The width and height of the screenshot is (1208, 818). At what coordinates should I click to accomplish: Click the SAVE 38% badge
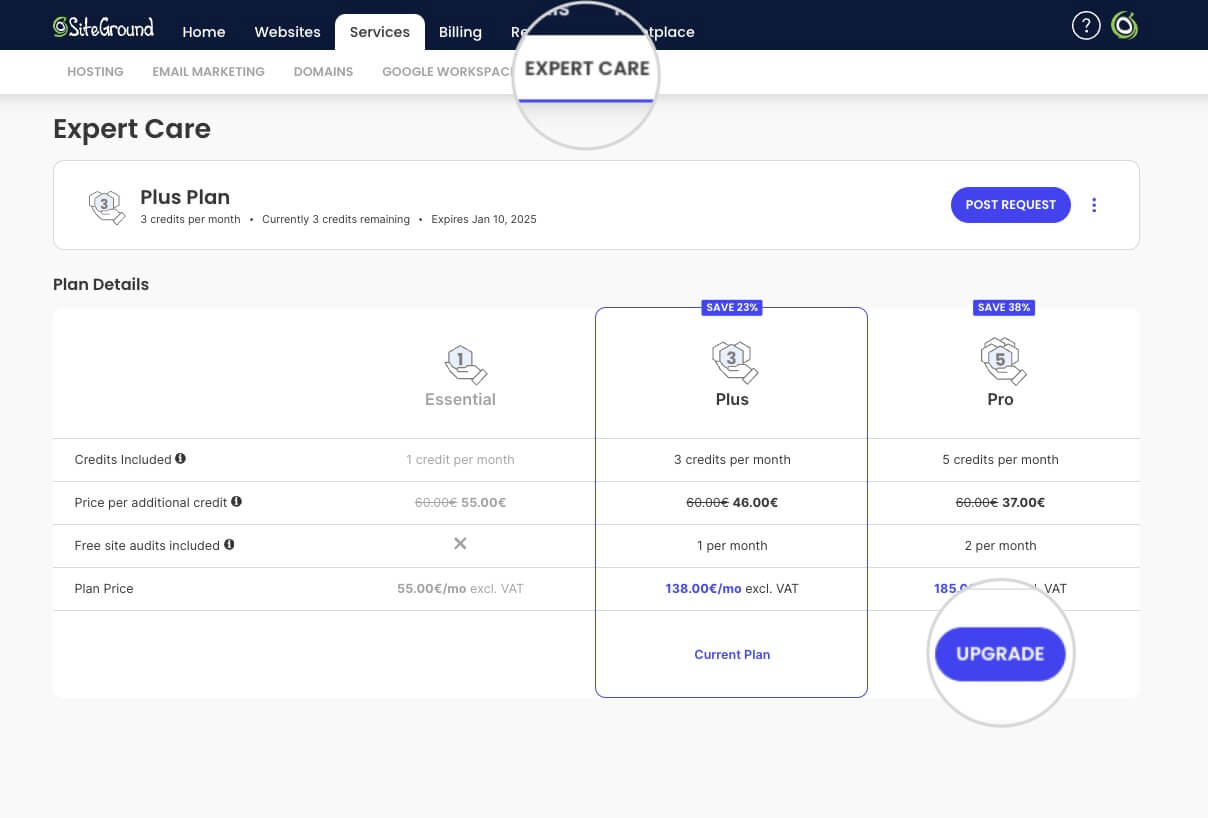coord(1004,308)
